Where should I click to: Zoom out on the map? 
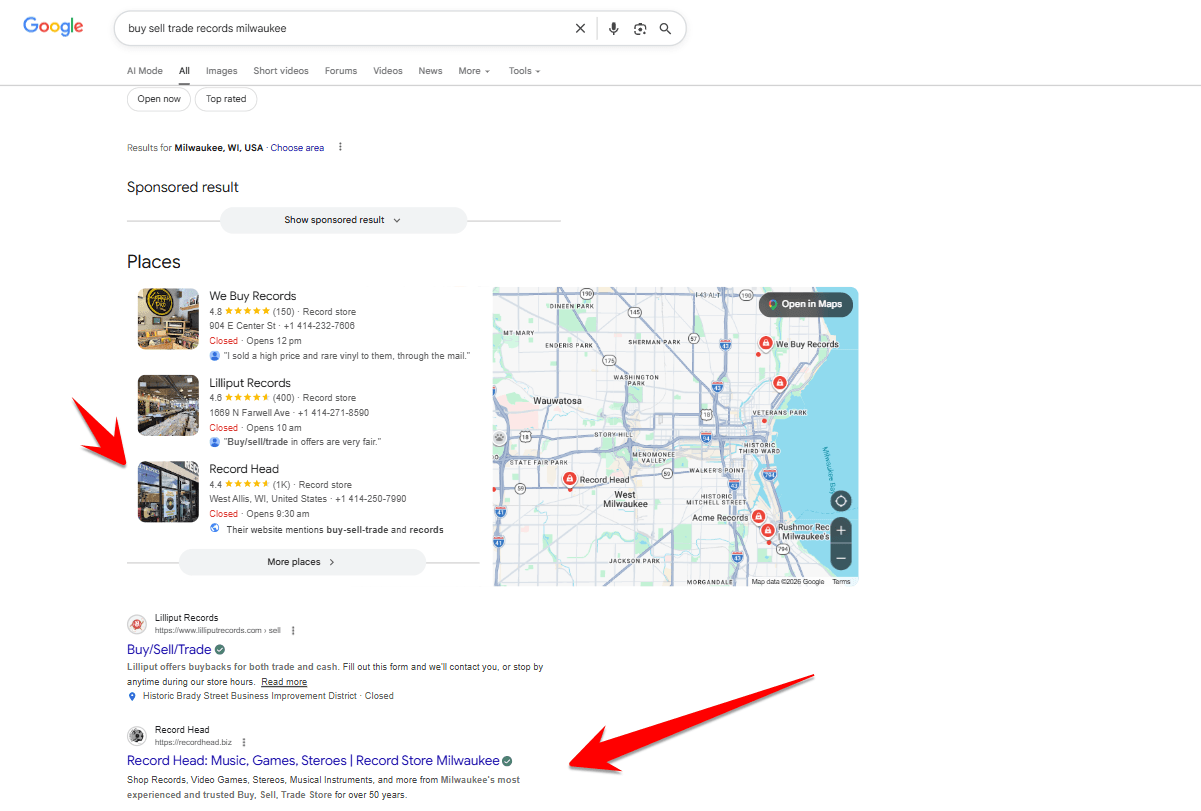point(841,558)
